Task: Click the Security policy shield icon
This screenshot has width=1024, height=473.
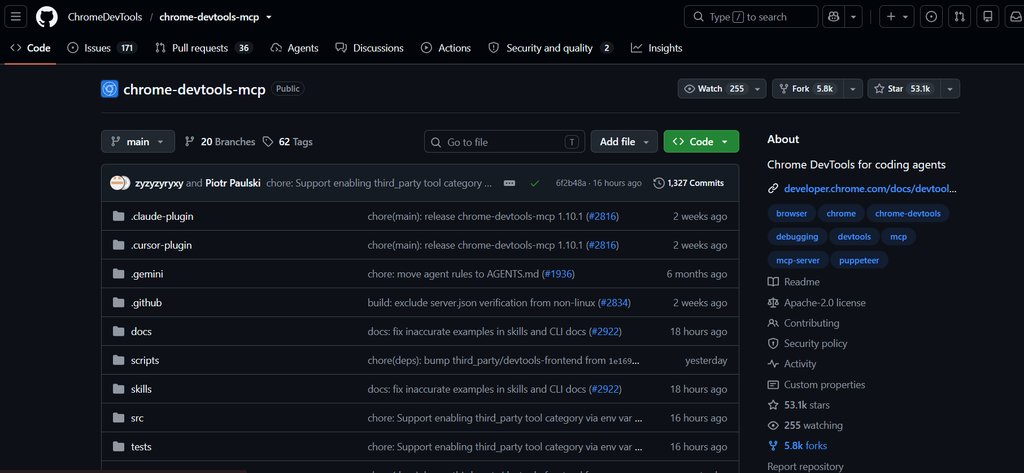Action: 773,343
